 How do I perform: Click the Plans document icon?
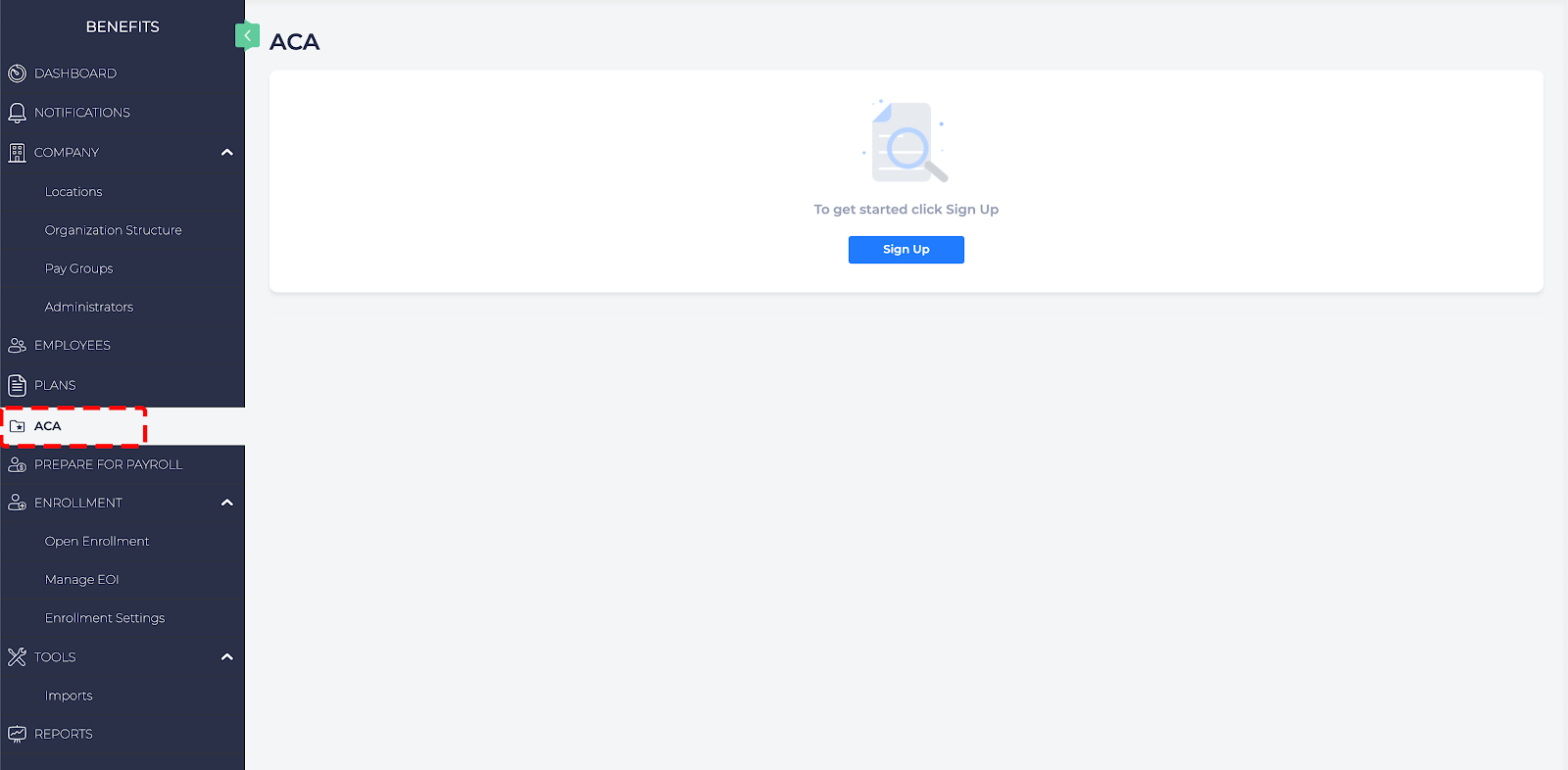pos(17,385)
